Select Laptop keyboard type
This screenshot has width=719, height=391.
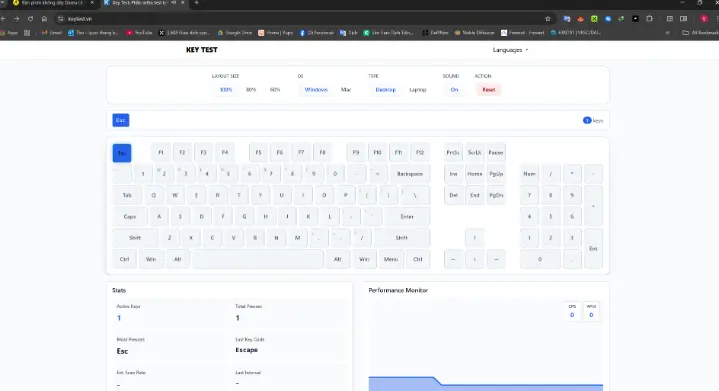pos(418,90)
